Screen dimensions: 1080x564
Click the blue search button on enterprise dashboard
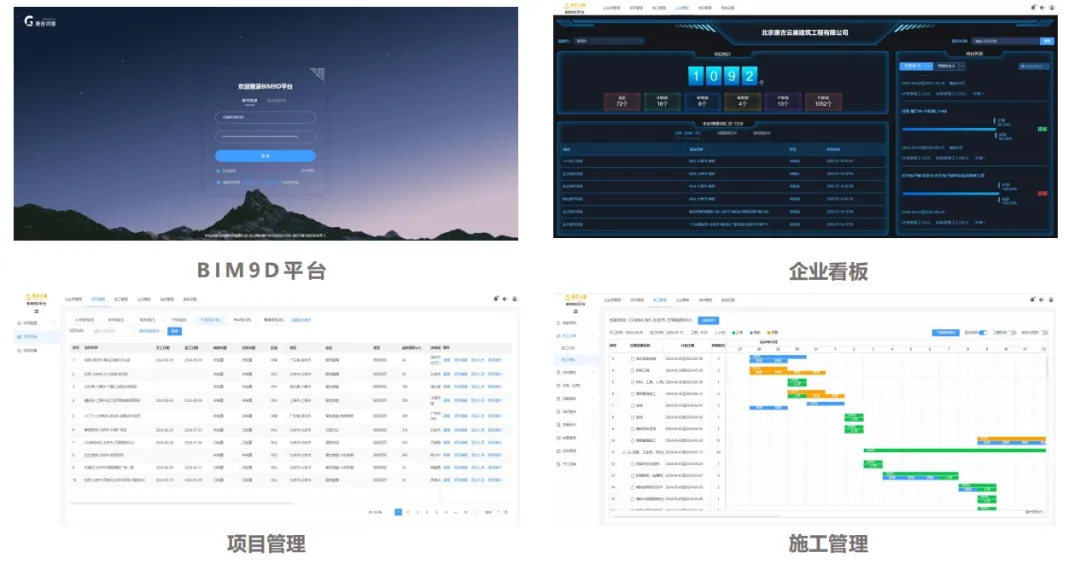click(1047, 41)
